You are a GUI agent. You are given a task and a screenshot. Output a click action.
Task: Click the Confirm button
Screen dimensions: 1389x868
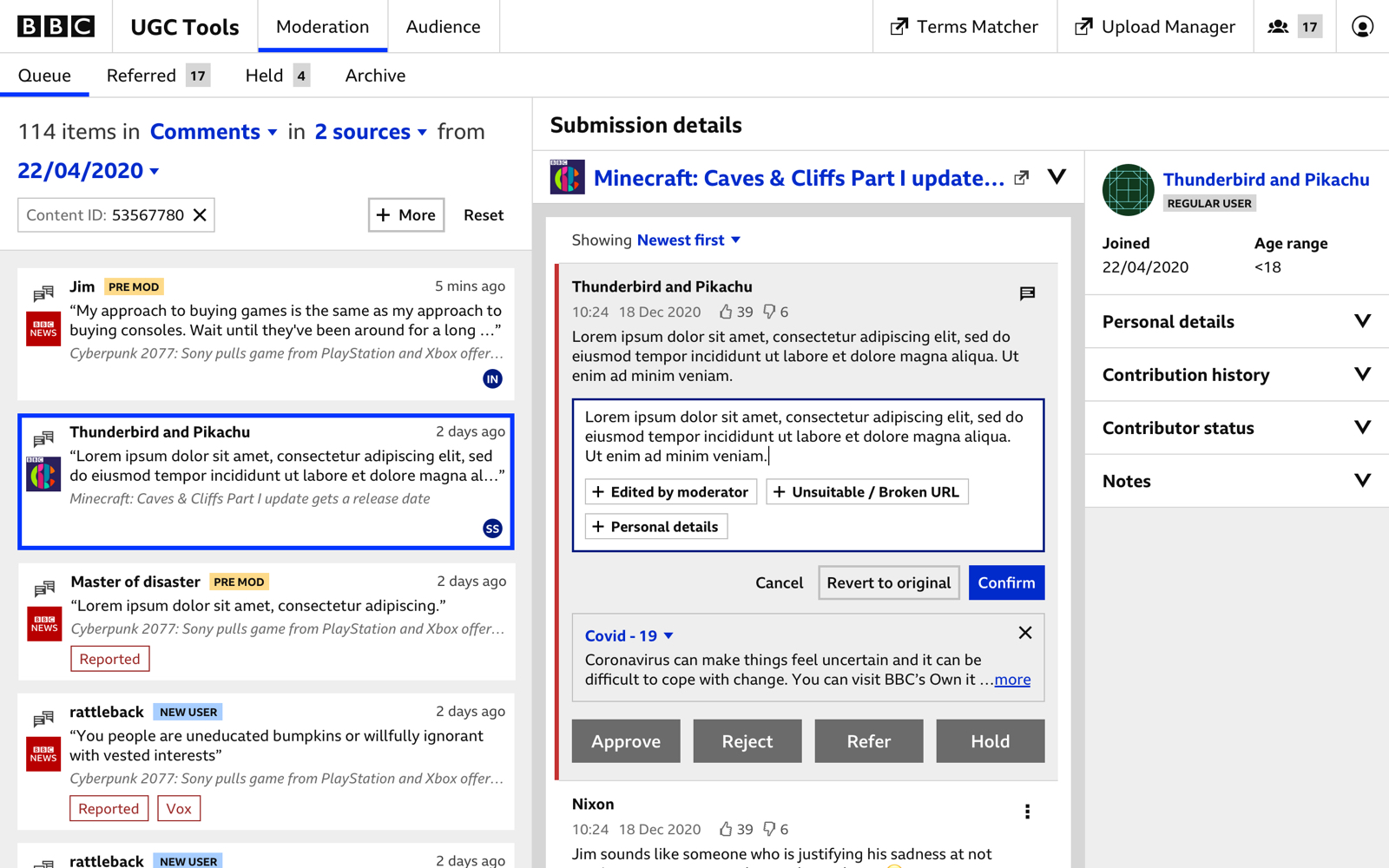point(1006,582)
